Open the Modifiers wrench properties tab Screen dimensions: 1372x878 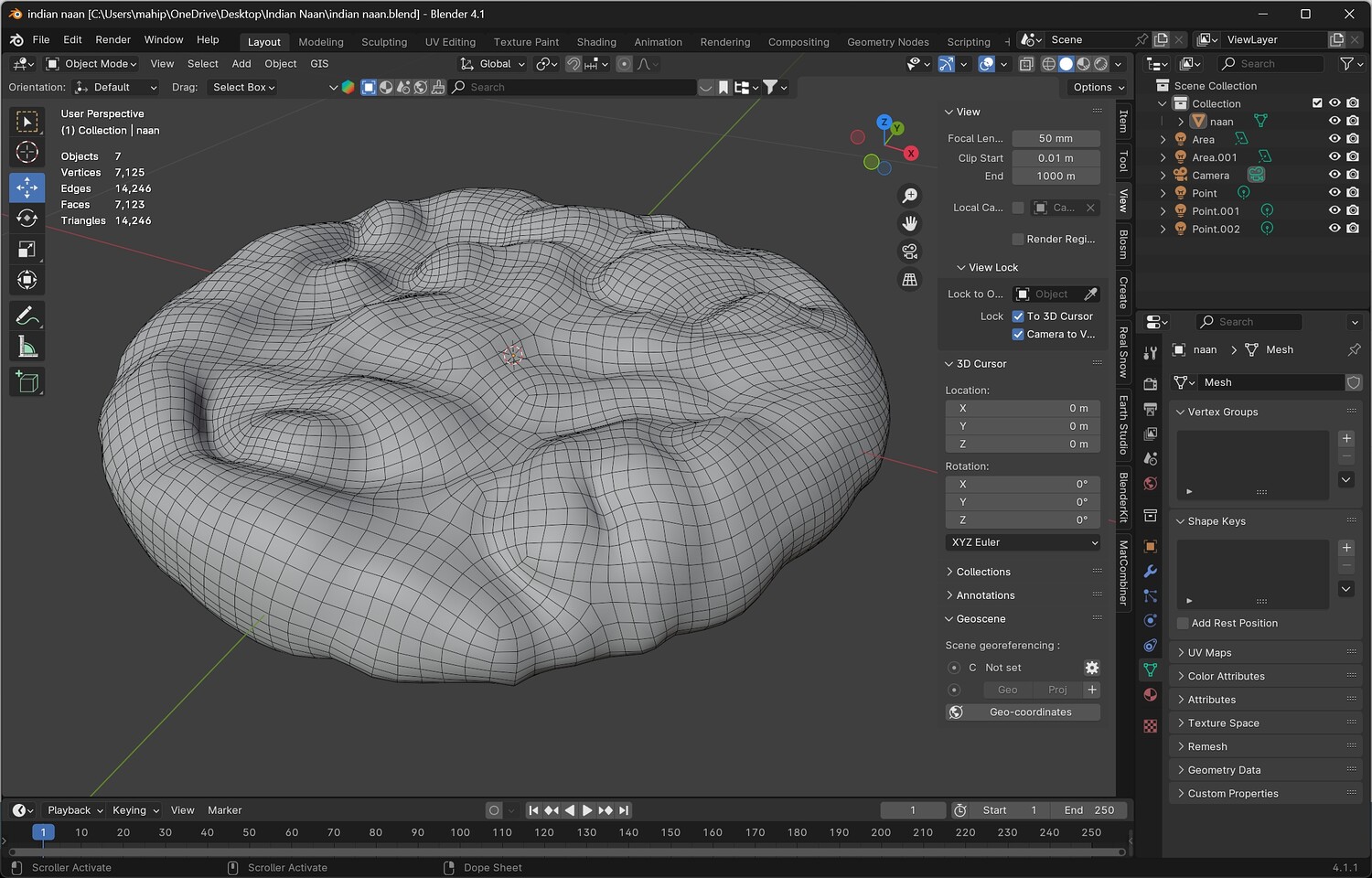[1151, 572]
